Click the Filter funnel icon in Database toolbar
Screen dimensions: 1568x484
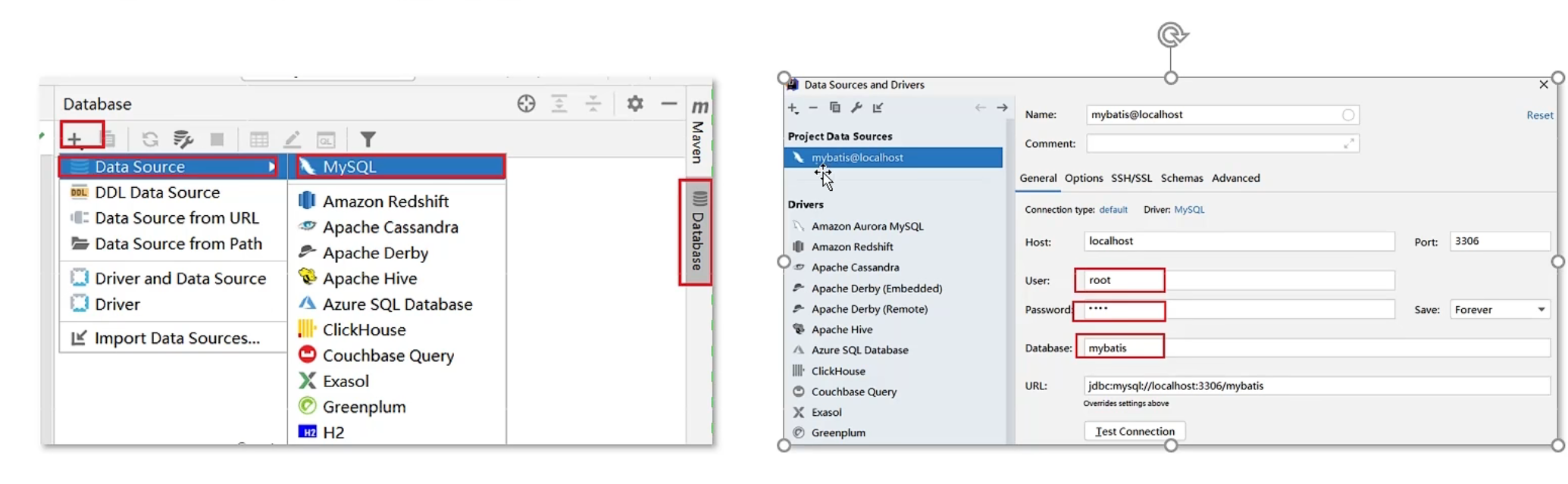[x=368, y=139]
